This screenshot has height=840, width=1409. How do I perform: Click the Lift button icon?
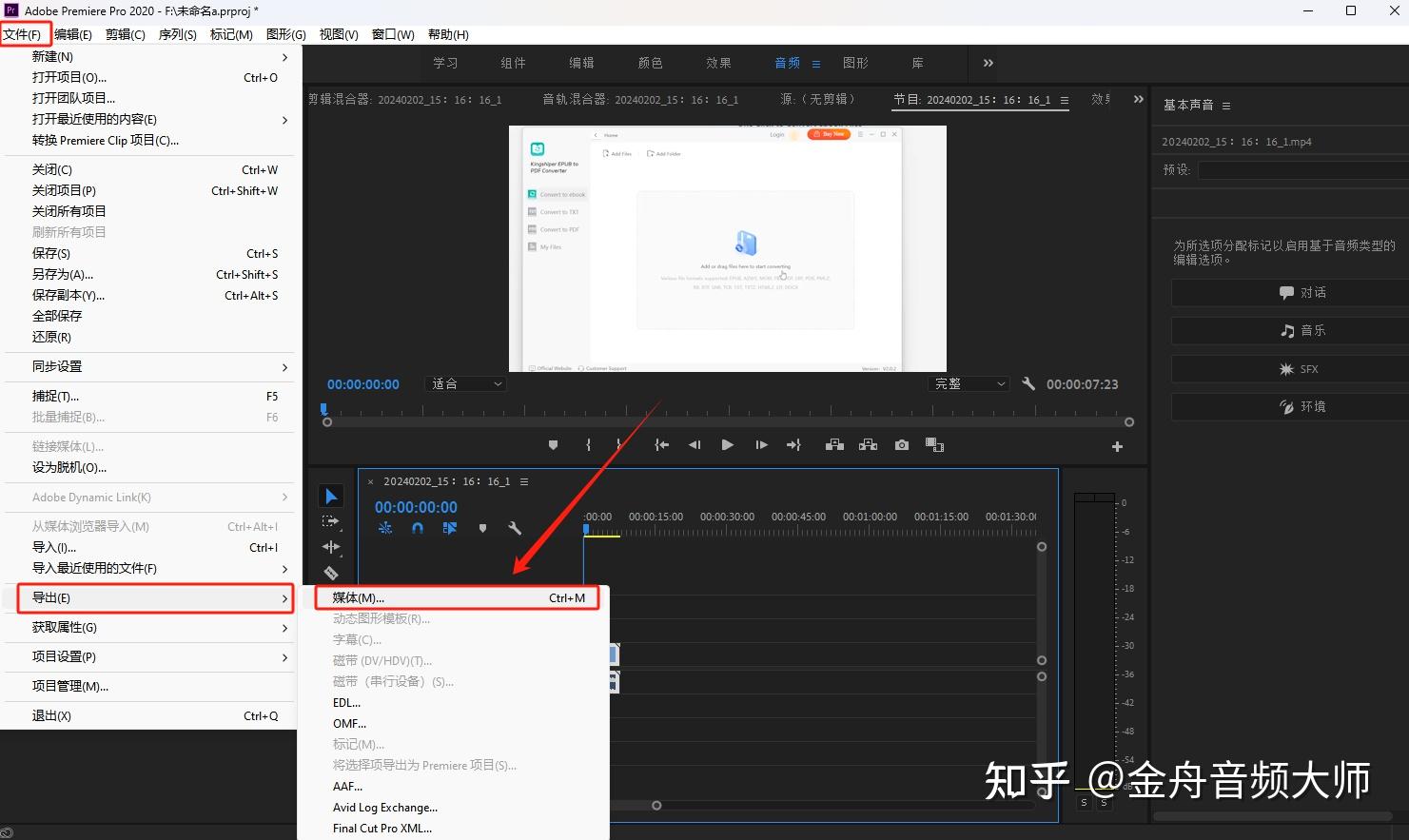834,445
